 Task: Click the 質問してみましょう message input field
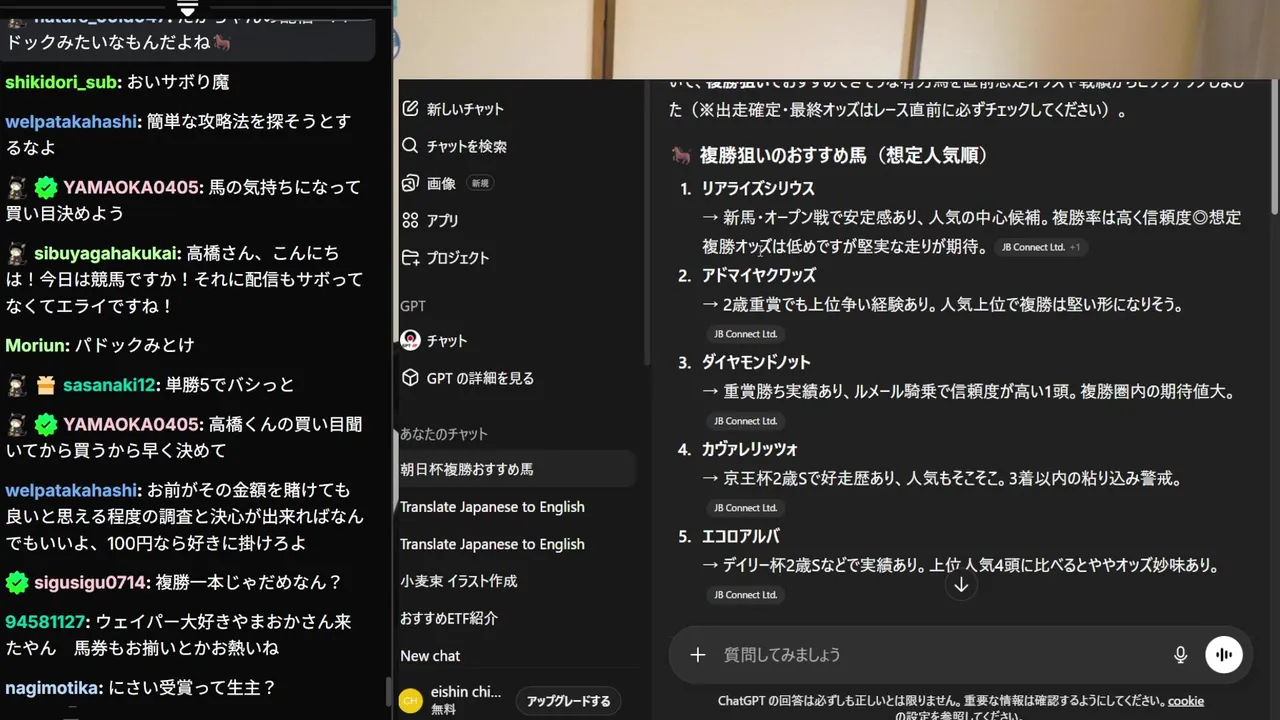940,655
